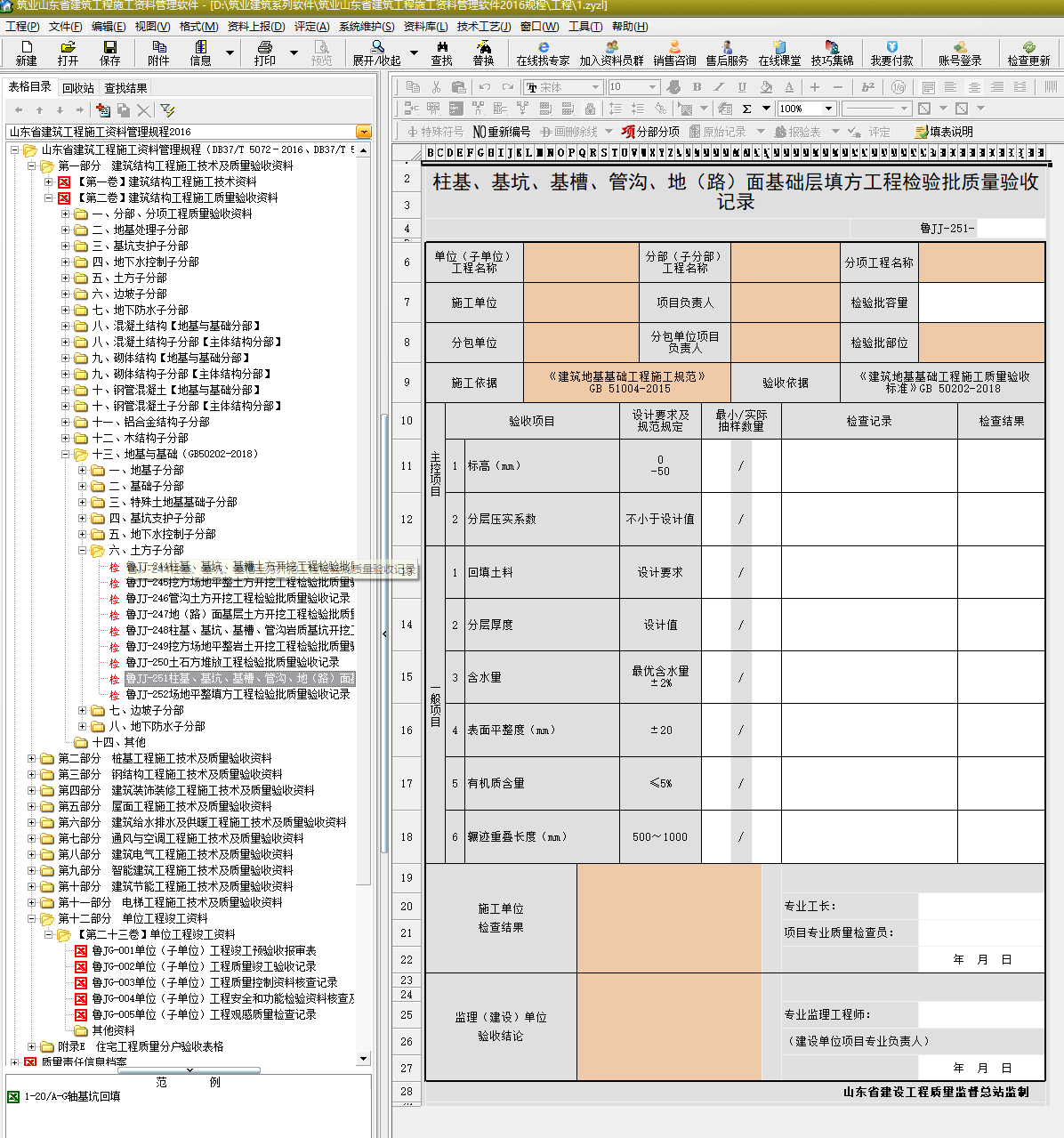Open the 帮助(H) menu
Viewport: 1064px width, 1138px height.
(630, 26)
